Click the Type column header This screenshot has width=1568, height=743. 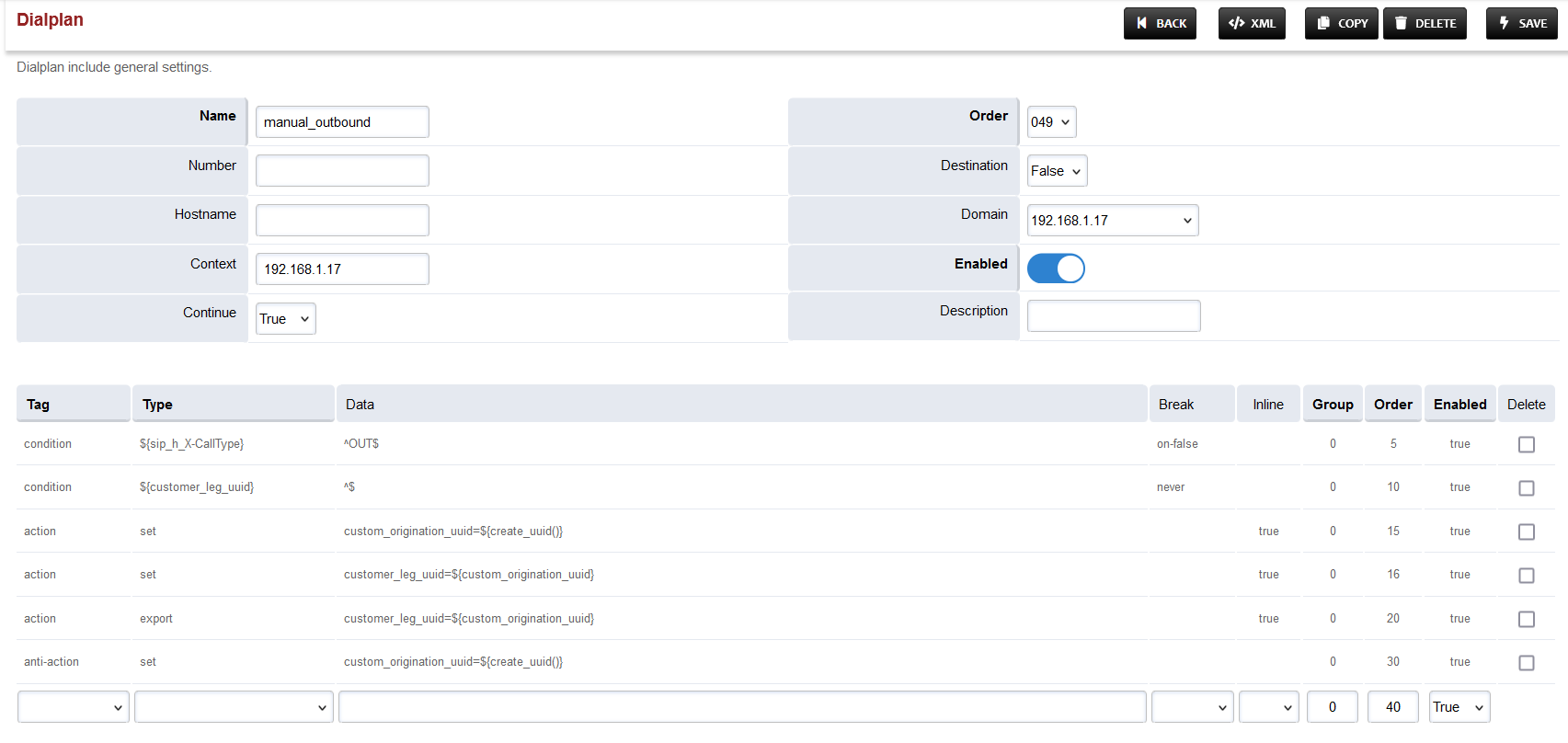pos(157,405)
